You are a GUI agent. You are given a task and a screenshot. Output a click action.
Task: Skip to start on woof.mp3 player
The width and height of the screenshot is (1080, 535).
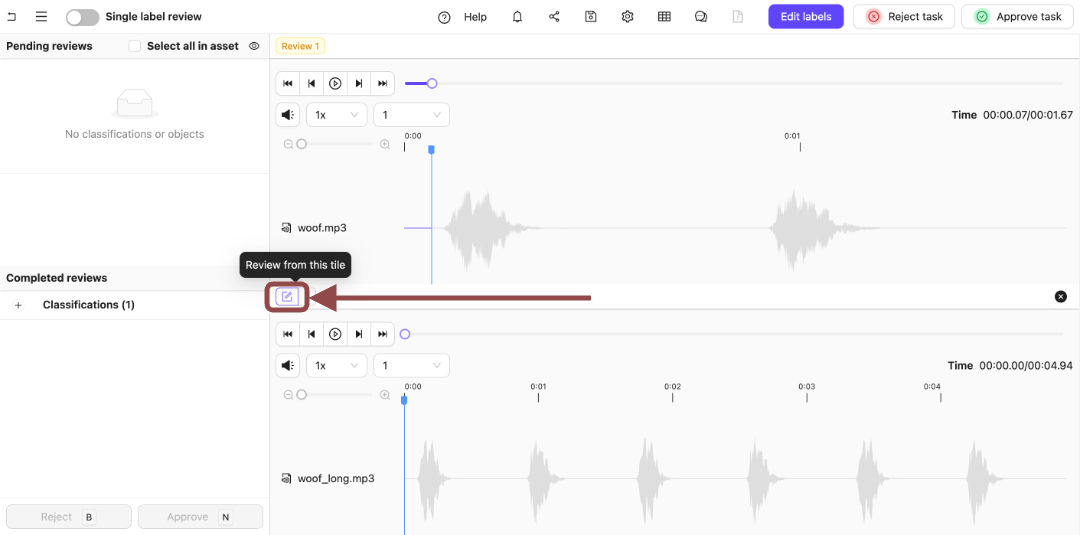pyautogui.click(x=288, y=83)
